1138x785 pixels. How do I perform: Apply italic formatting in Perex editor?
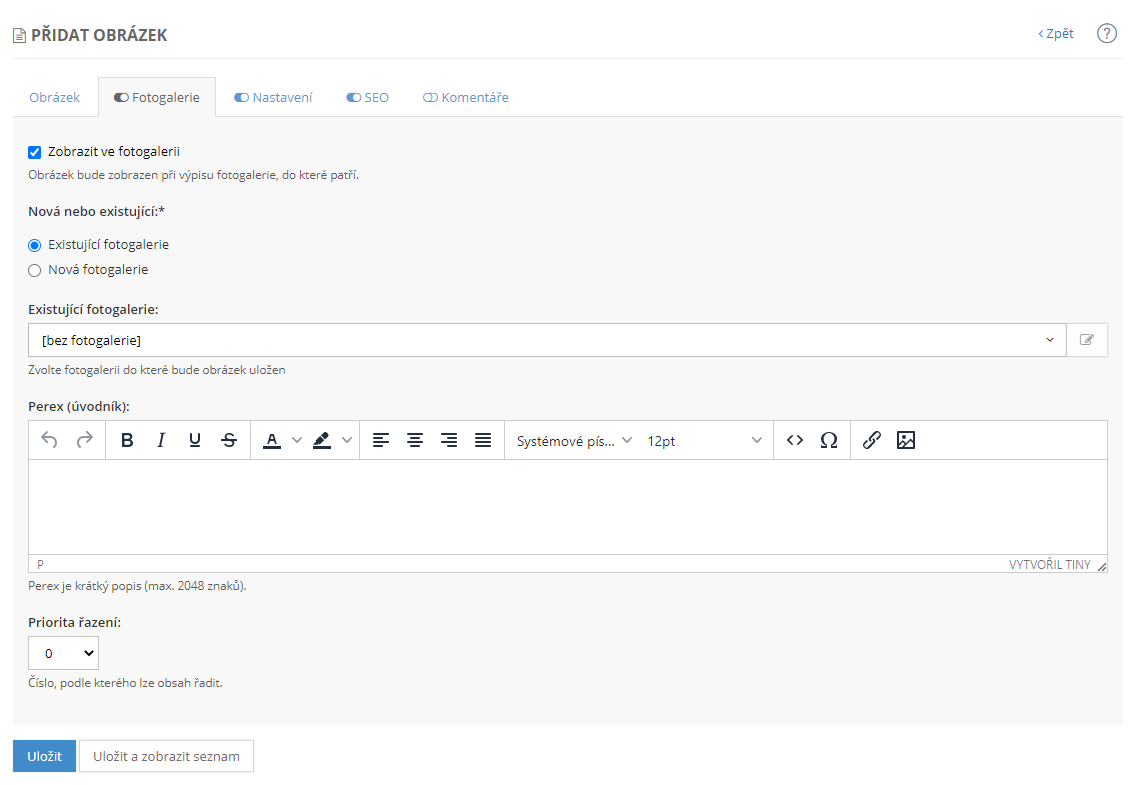(161, 440)
